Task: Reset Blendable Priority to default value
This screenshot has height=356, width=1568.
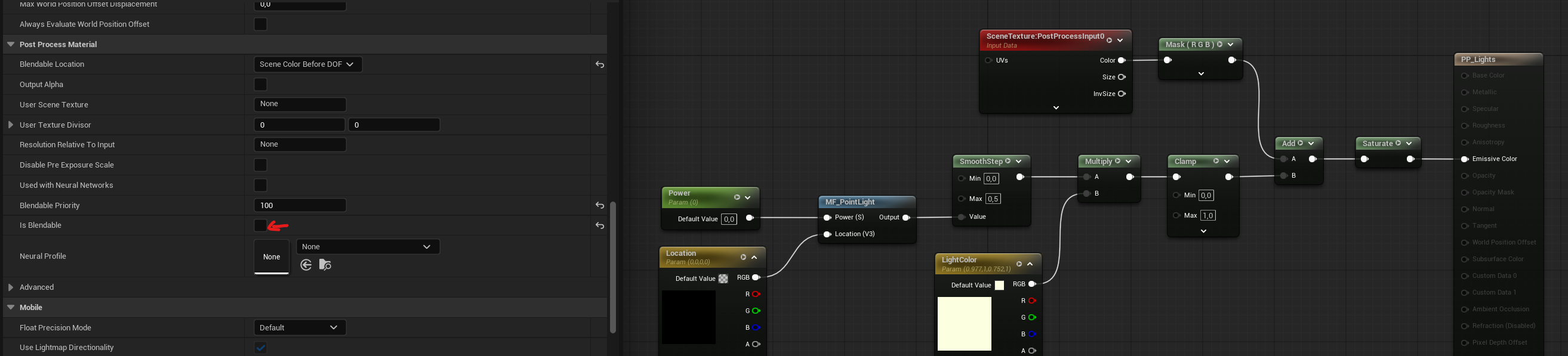Action: 600,206
